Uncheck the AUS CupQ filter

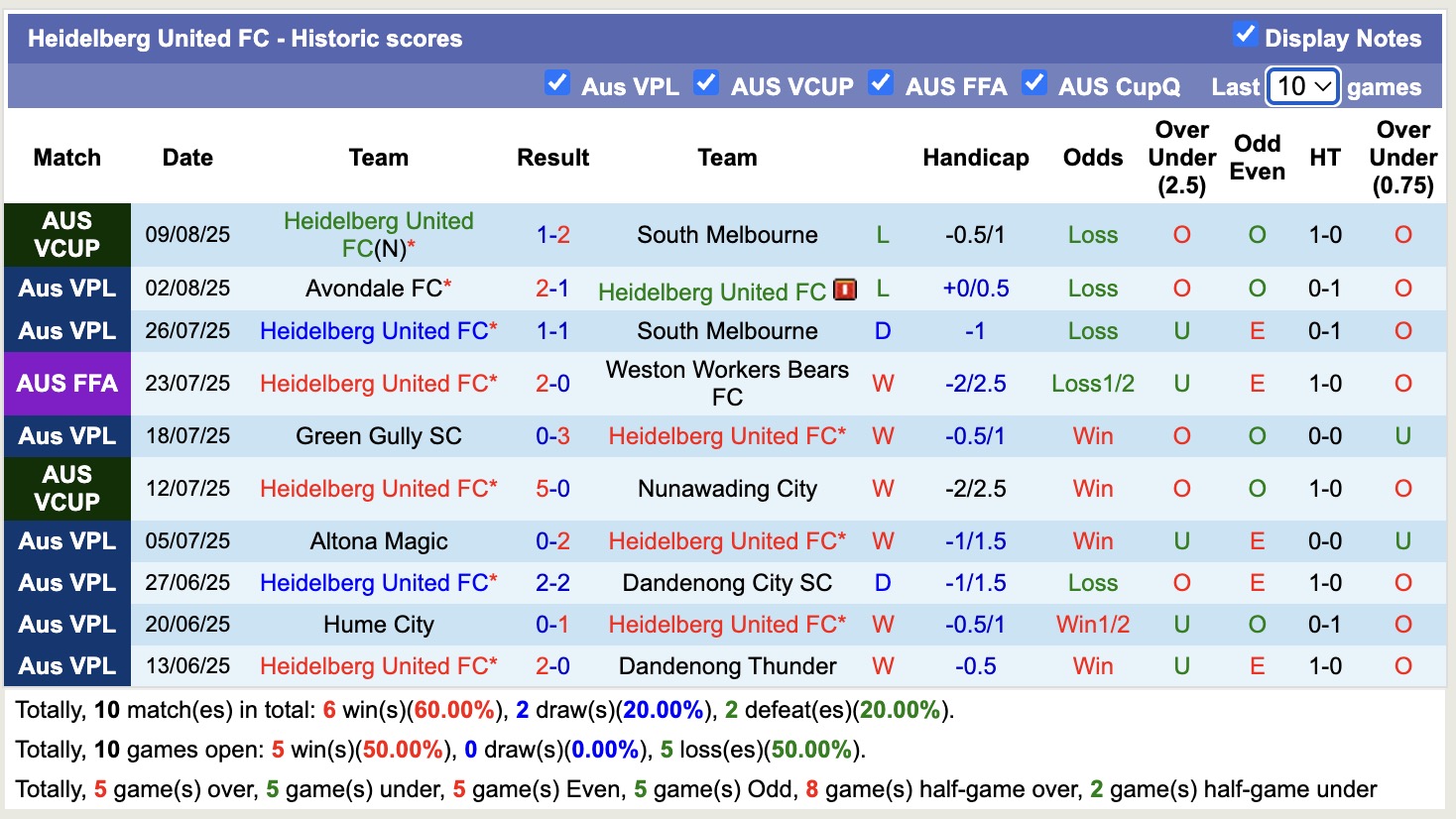(x=1034, y=84)
